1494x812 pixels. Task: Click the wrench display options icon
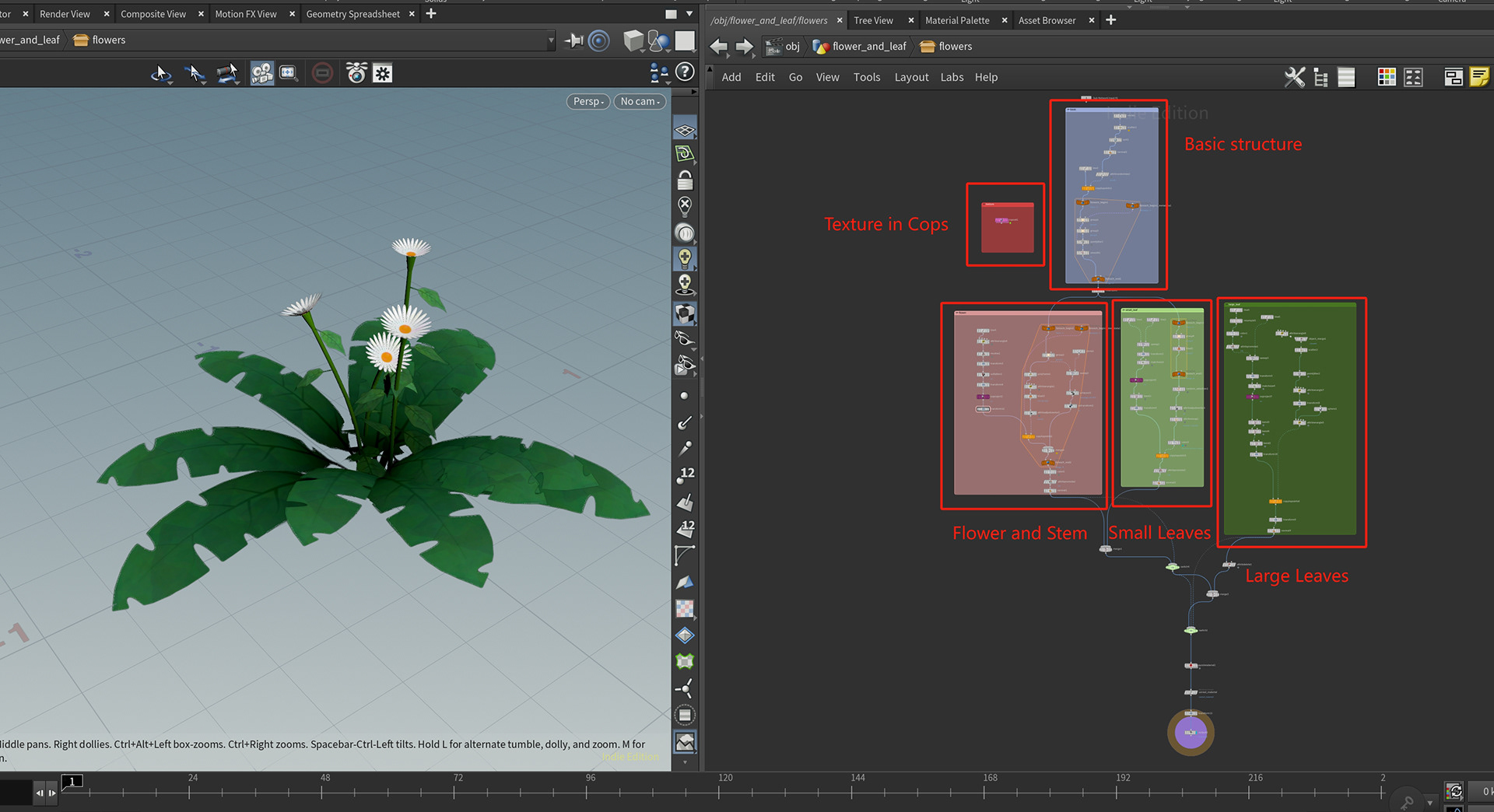(x=1294, y=77)
